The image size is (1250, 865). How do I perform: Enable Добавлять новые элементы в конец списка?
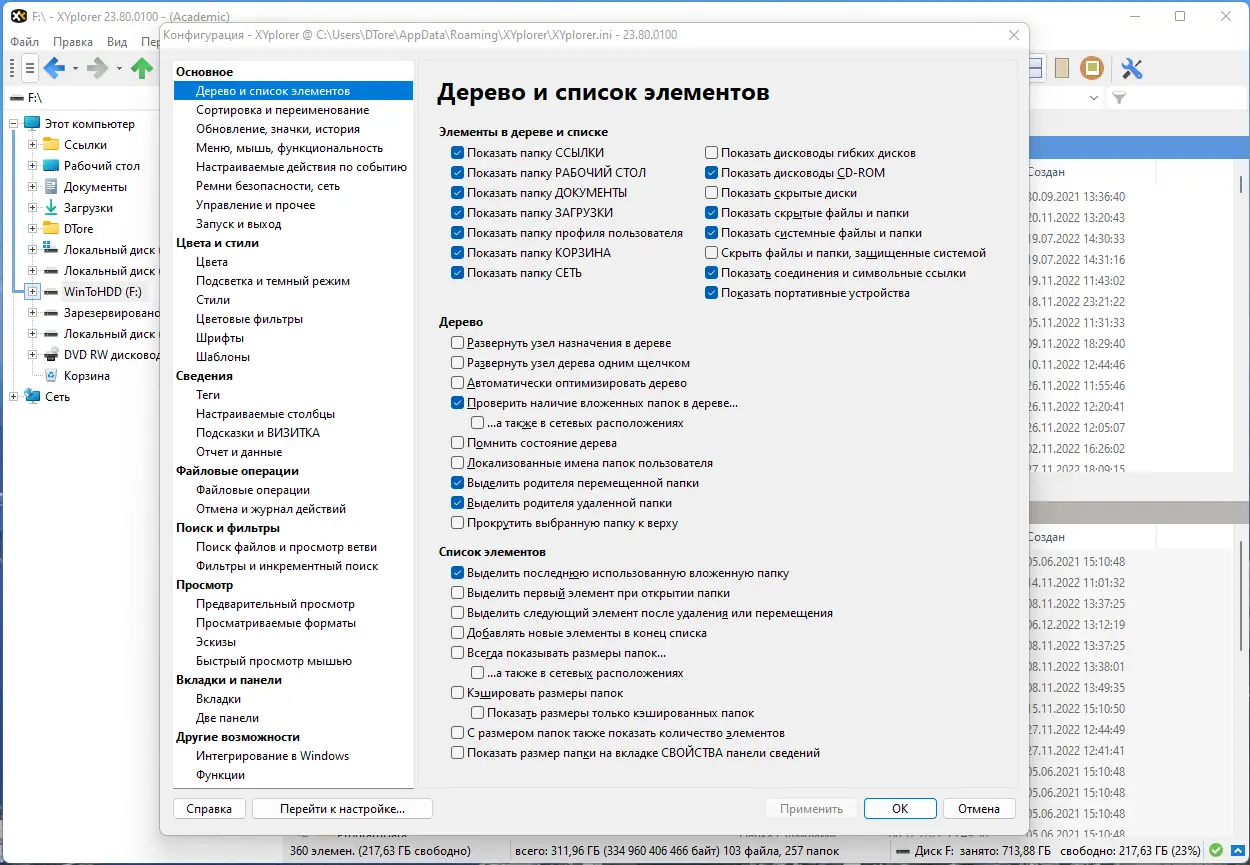[x=457, y=633]
